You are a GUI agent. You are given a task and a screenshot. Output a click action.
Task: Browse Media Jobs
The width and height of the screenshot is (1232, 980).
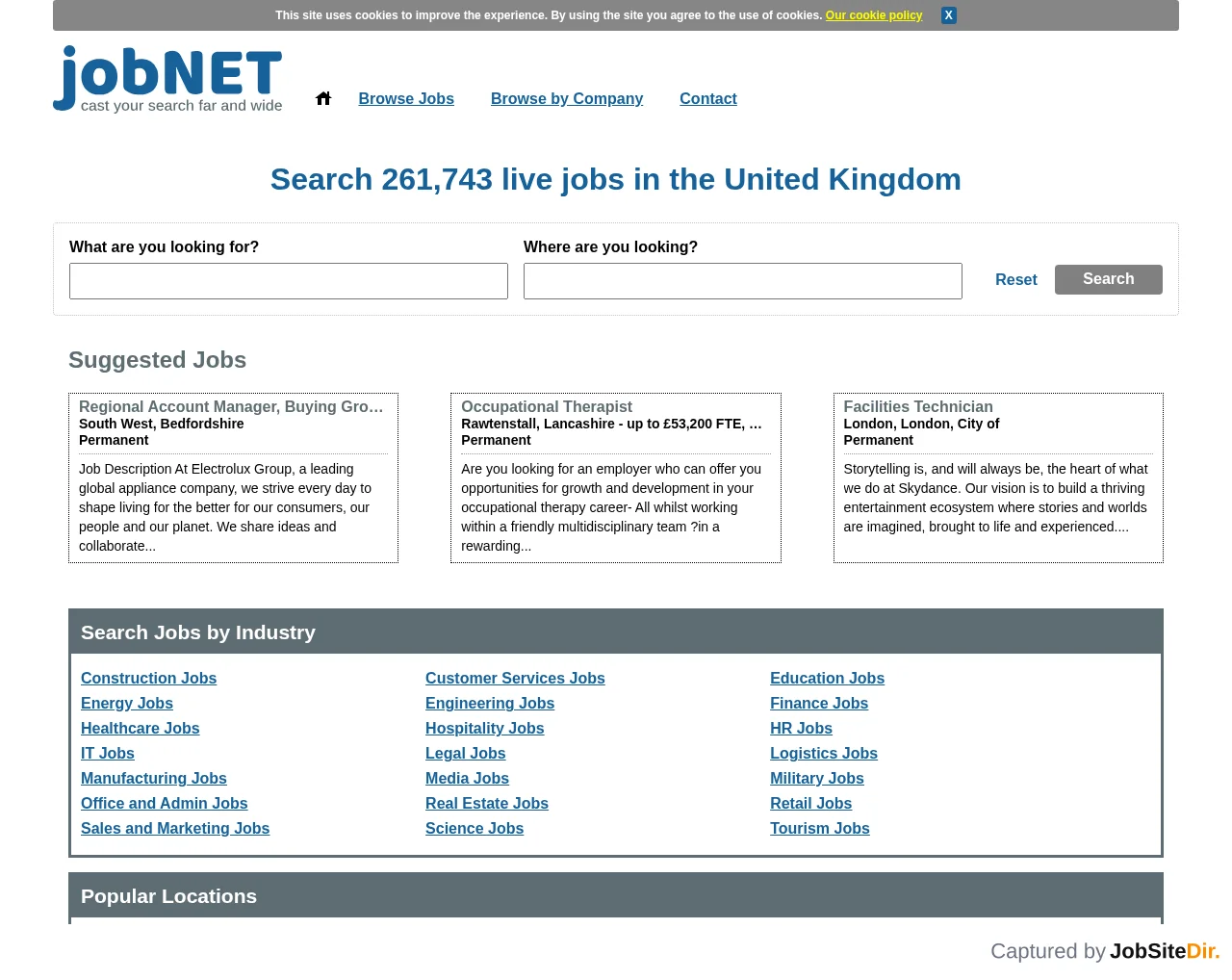pyautogui.click(x=468, y=778)
